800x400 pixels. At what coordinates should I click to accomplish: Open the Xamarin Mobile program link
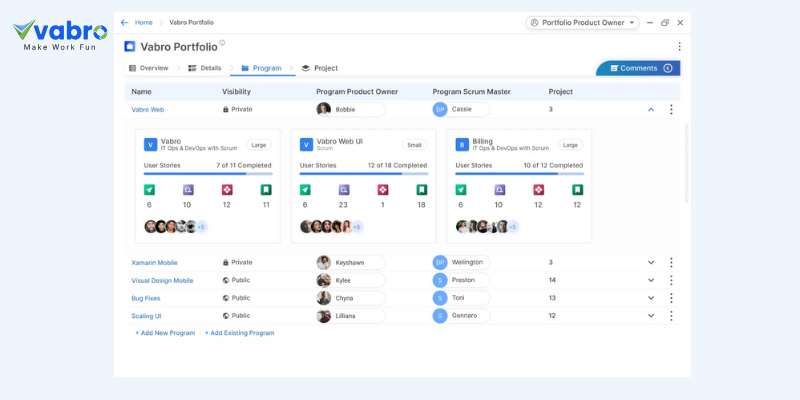pos(155,263)
